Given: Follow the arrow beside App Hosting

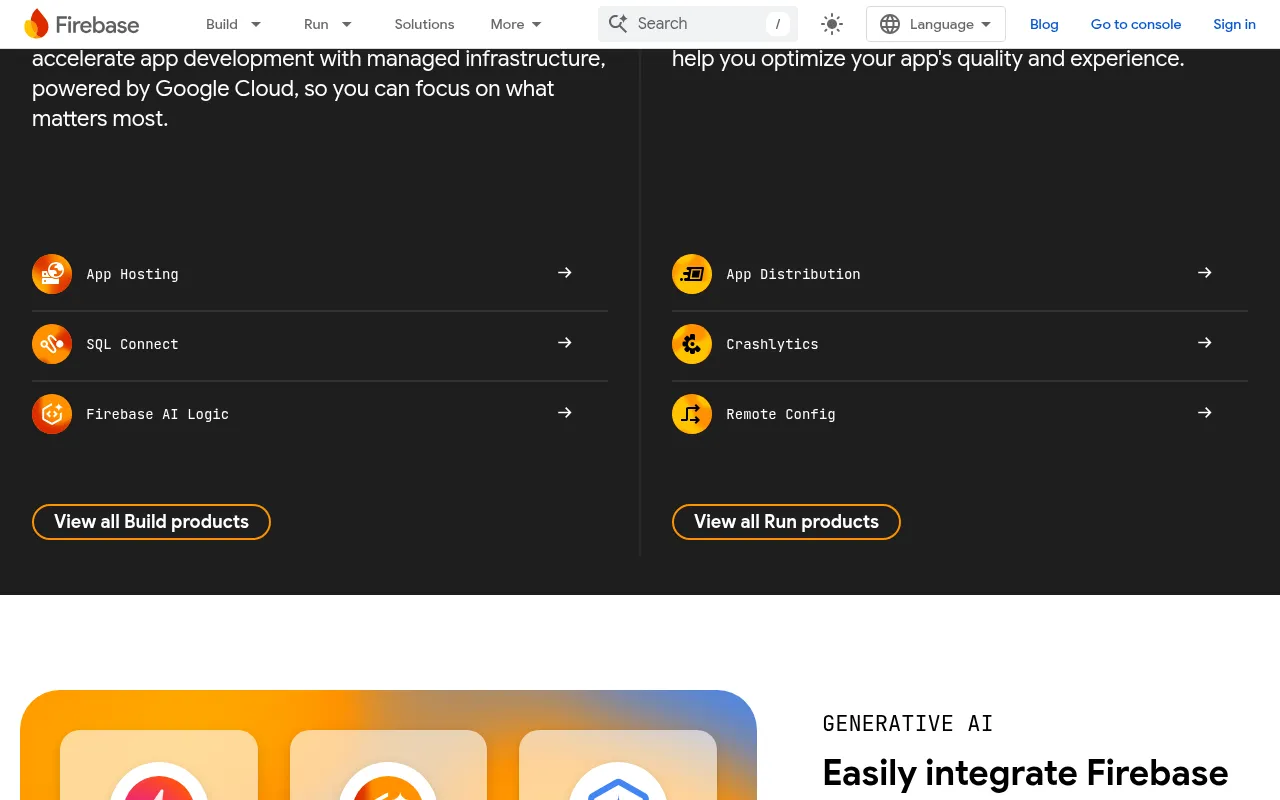Looking at the screenshot, I should click(565, 273).
